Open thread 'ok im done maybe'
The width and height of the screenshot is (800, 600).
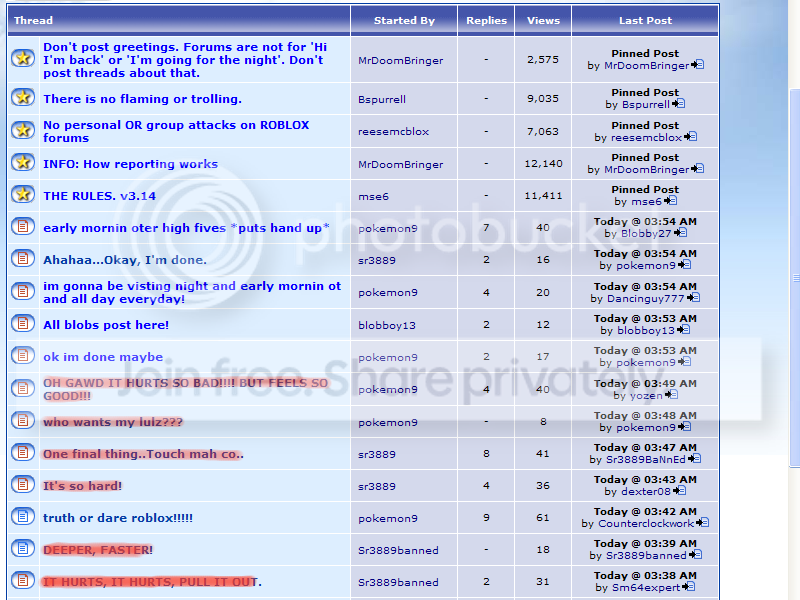(x=103, y=357)
